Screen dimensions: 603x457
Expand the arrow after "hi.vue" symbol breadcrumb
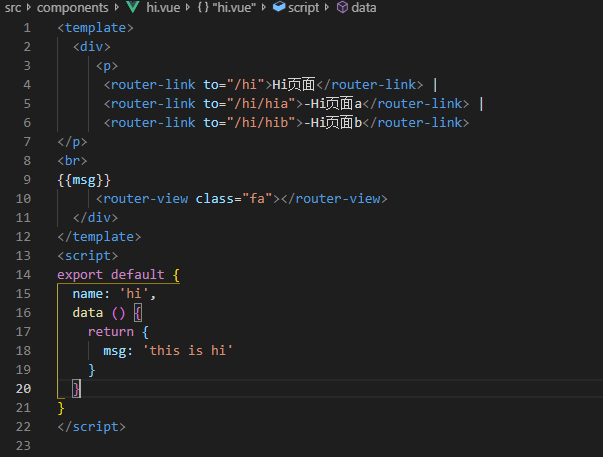coord(263,7)
